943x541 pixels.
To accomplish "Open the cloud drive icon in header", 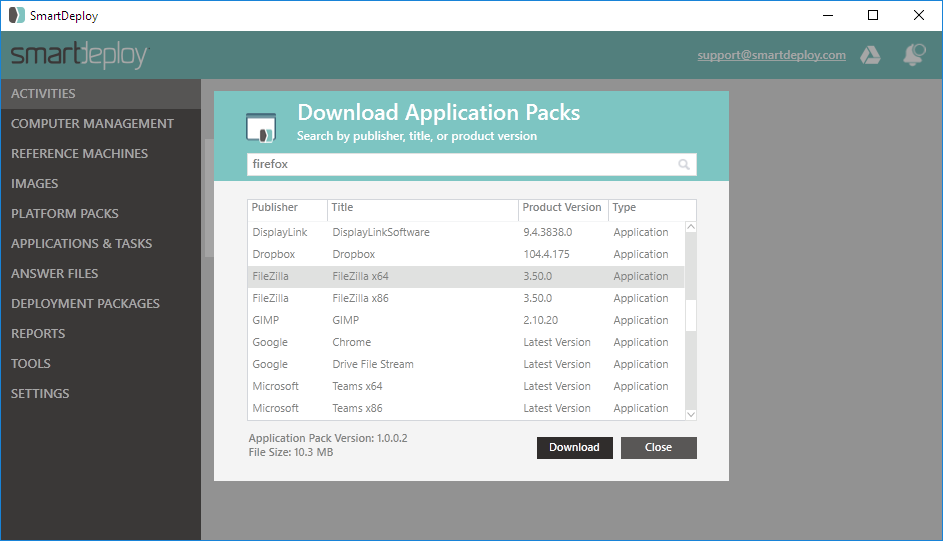I will pyautogui.click(x=870, y=55).
